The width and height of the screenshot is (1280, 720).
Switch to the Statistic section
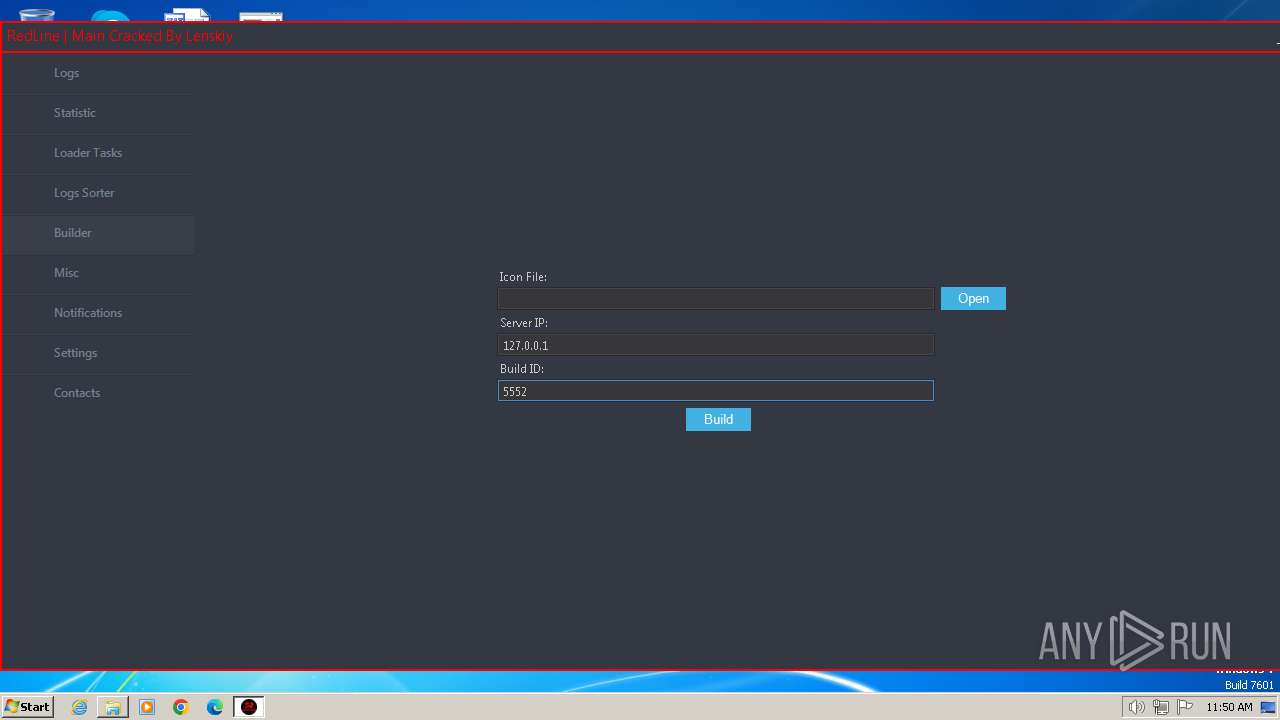click(x=97, y=113)
